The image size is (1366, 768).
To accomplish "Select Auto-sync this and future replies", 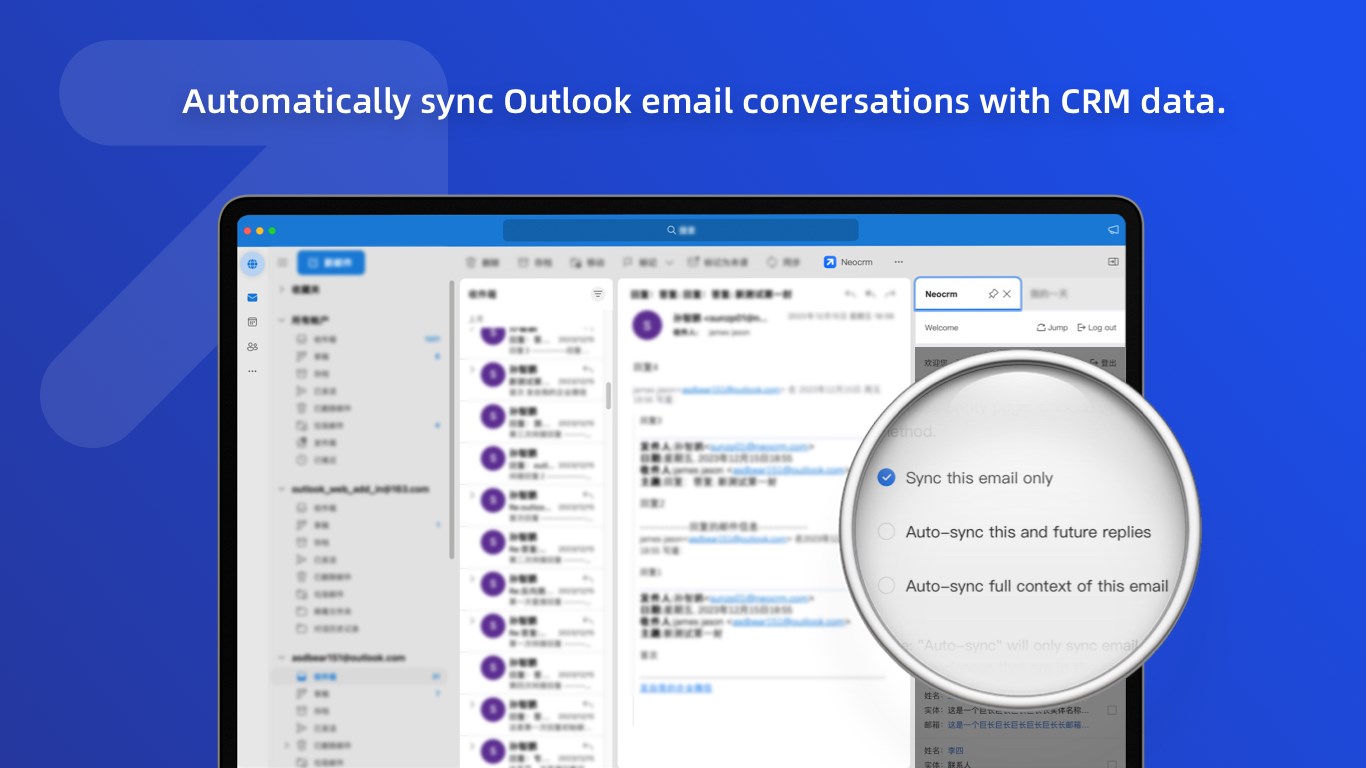I will click(x=1014, y=532).
